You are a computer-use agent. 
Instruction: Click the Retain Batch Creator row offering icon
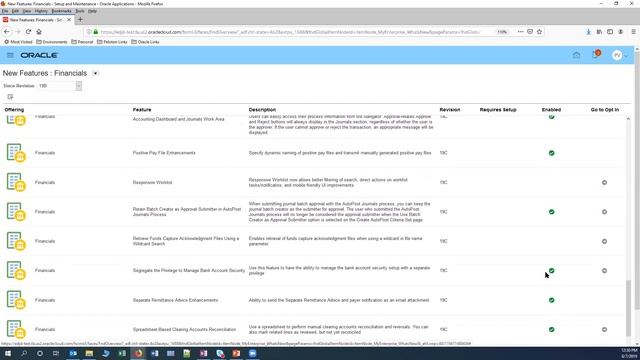point(16,211)
